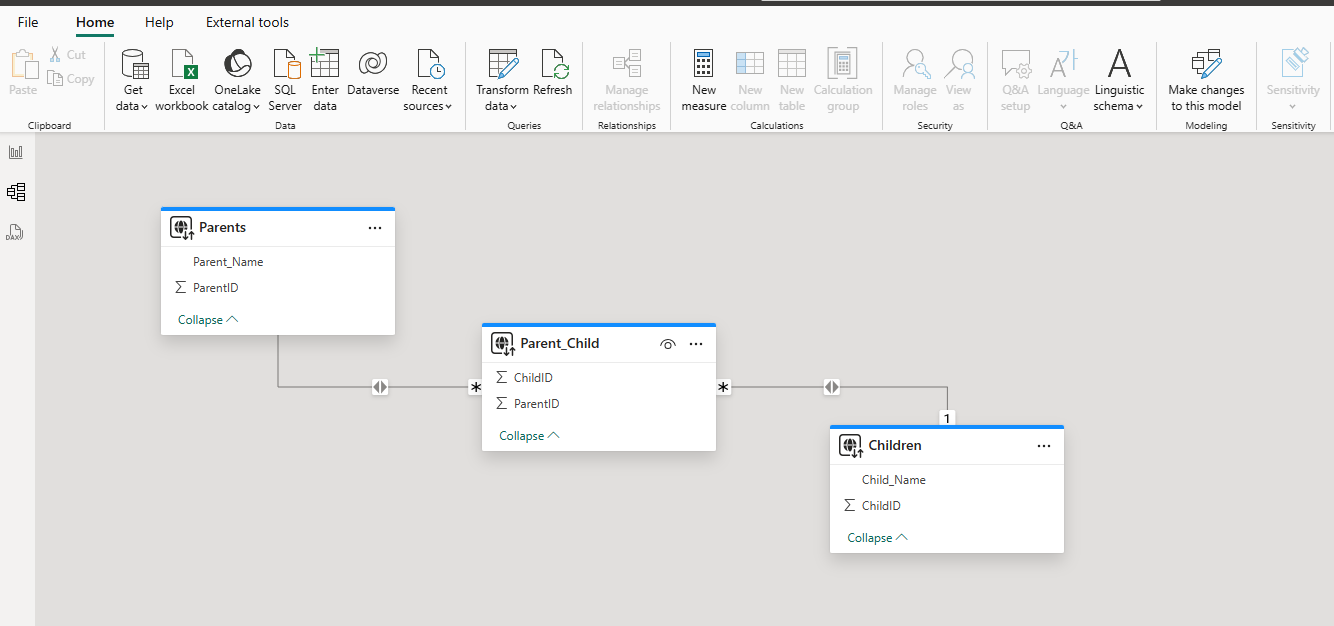Image resolution: width=1334 pixels, height=626 pixels.
Task: Open the Help ribbon tab
Action: tap(159, 22)
